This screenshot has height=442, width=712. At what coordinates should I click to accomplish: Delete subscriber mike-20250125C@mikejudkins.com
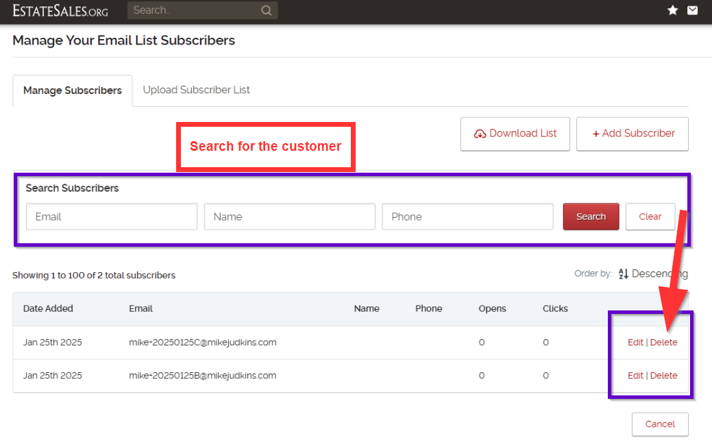tap(663, 343)
